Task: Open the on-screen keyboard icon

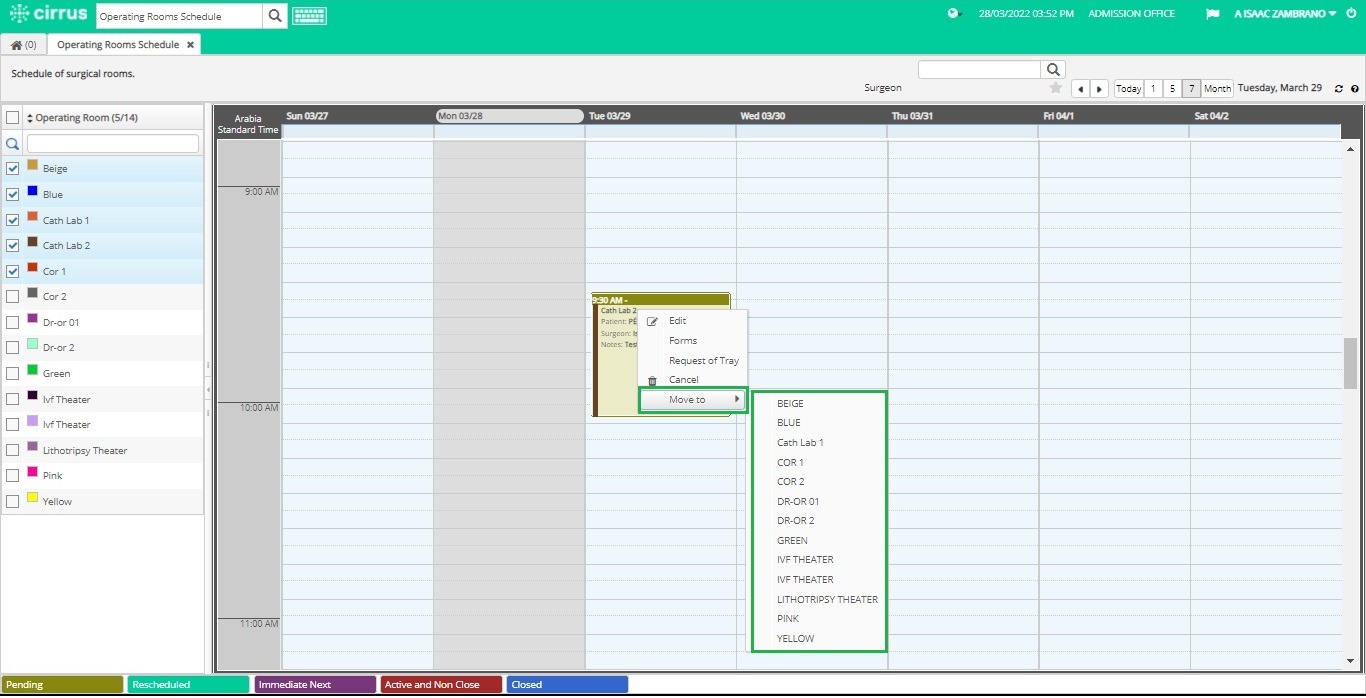Action: coord(309,16)
